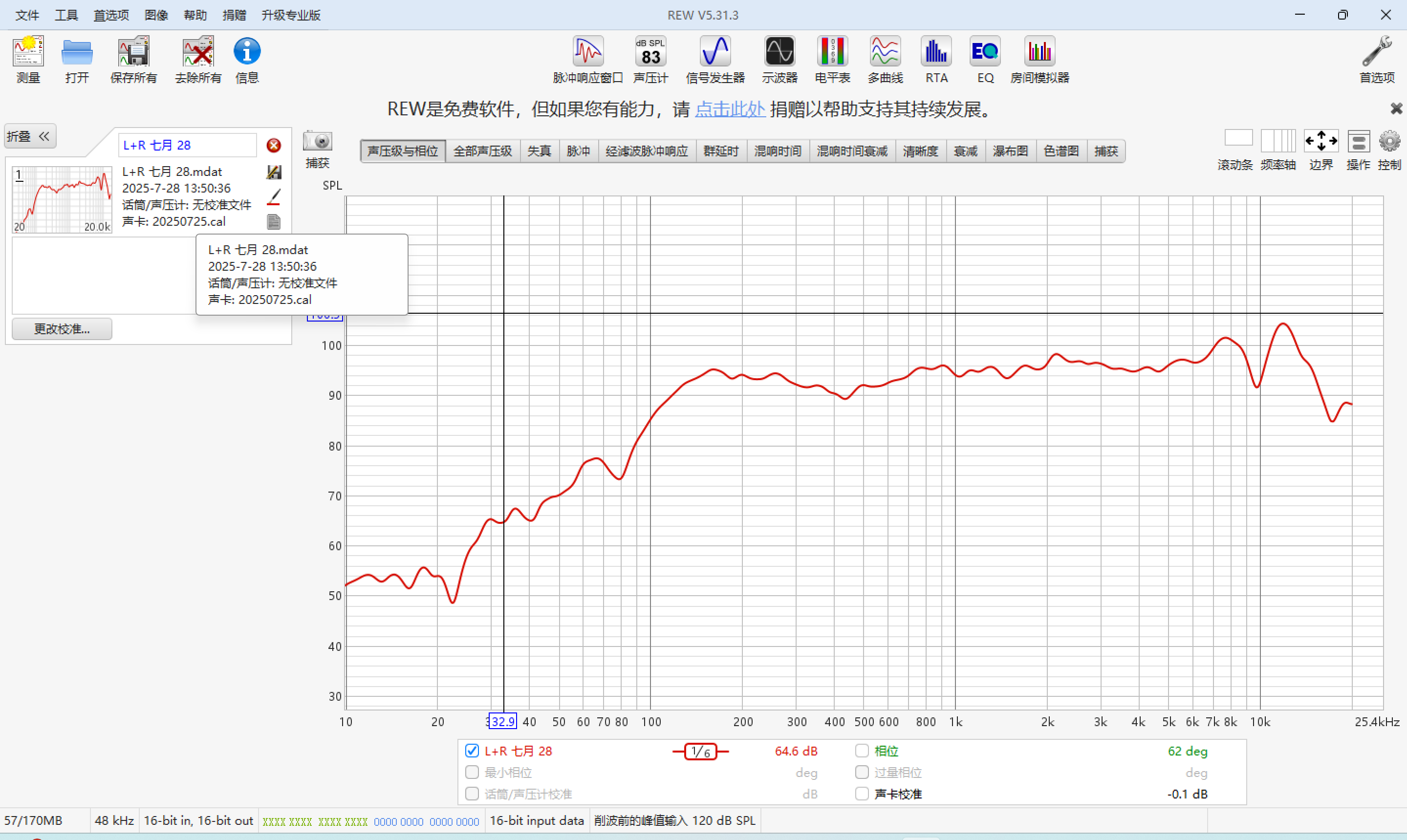Switch to the 群延时 tab
Screen dimensions: 1407x840
(721, 151)
